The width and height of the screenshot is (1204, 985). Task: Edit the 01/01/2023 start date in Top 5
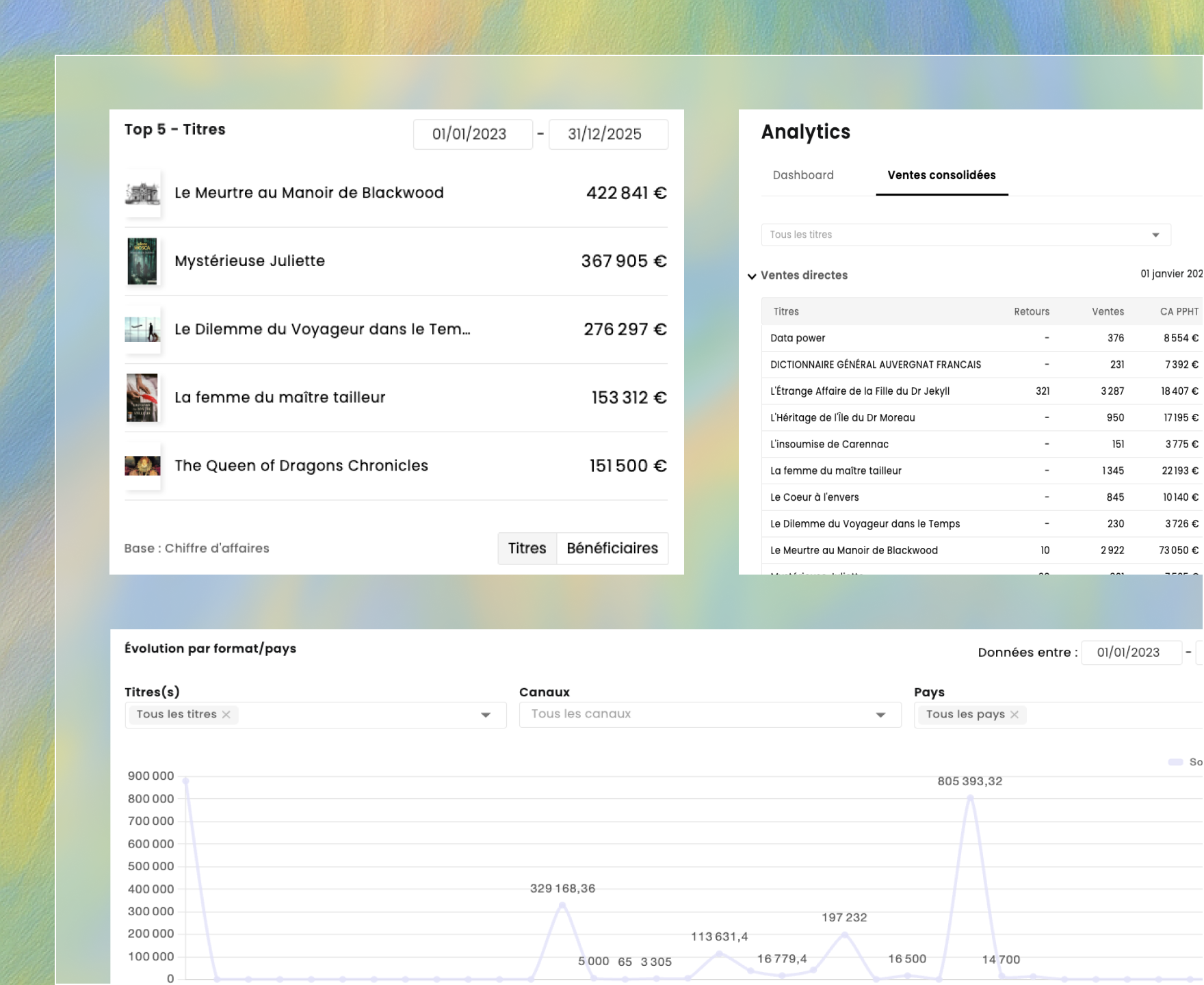tap(473, 134)
